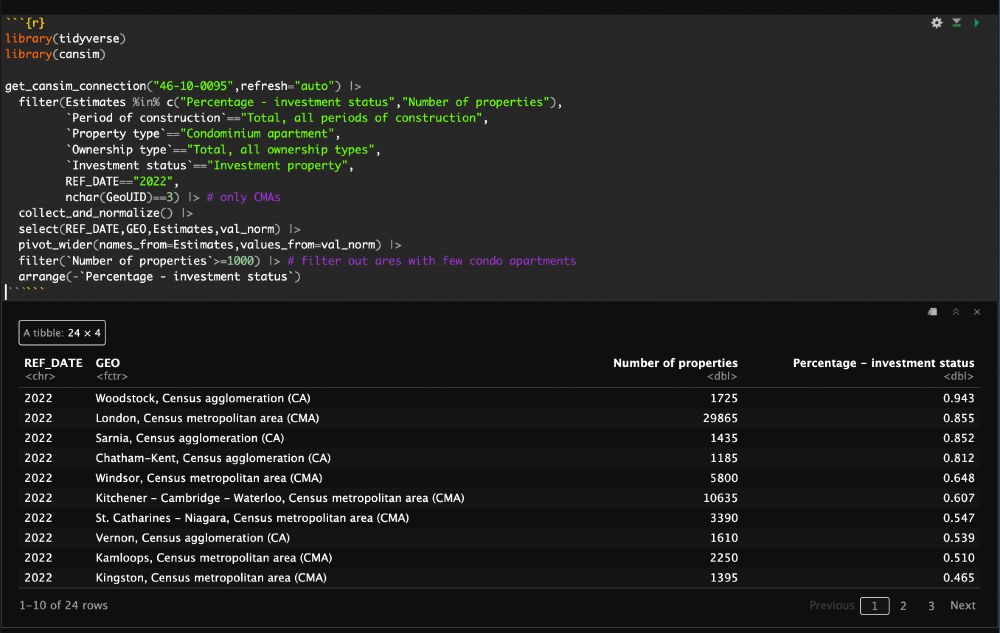Screen dimensions: 1000x633
Task: Open chunk options gear icon
Action: click(x=936, y=23)
